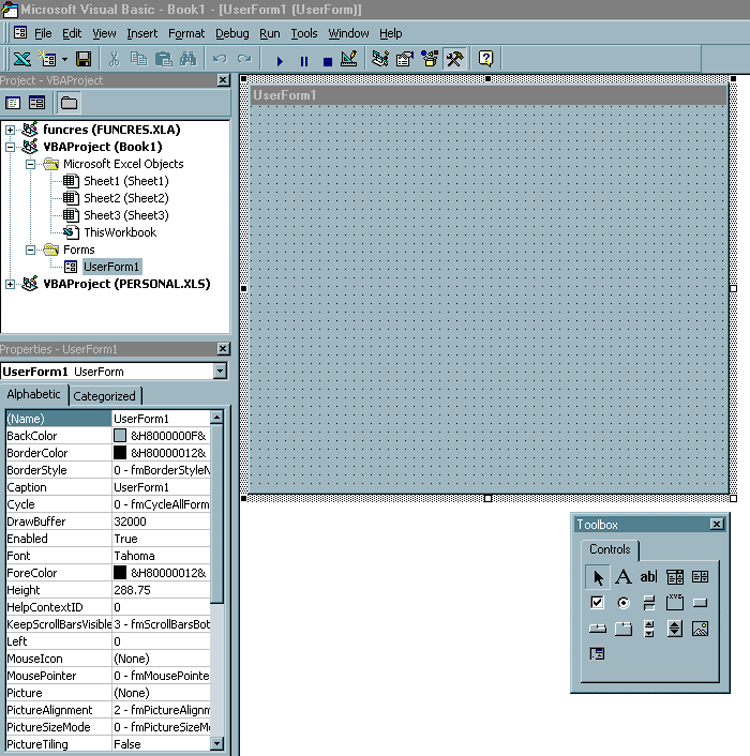Click the Copy icon in the toolbar
Viewport: 750px width, 756px height.
click(x=139, y=59)
